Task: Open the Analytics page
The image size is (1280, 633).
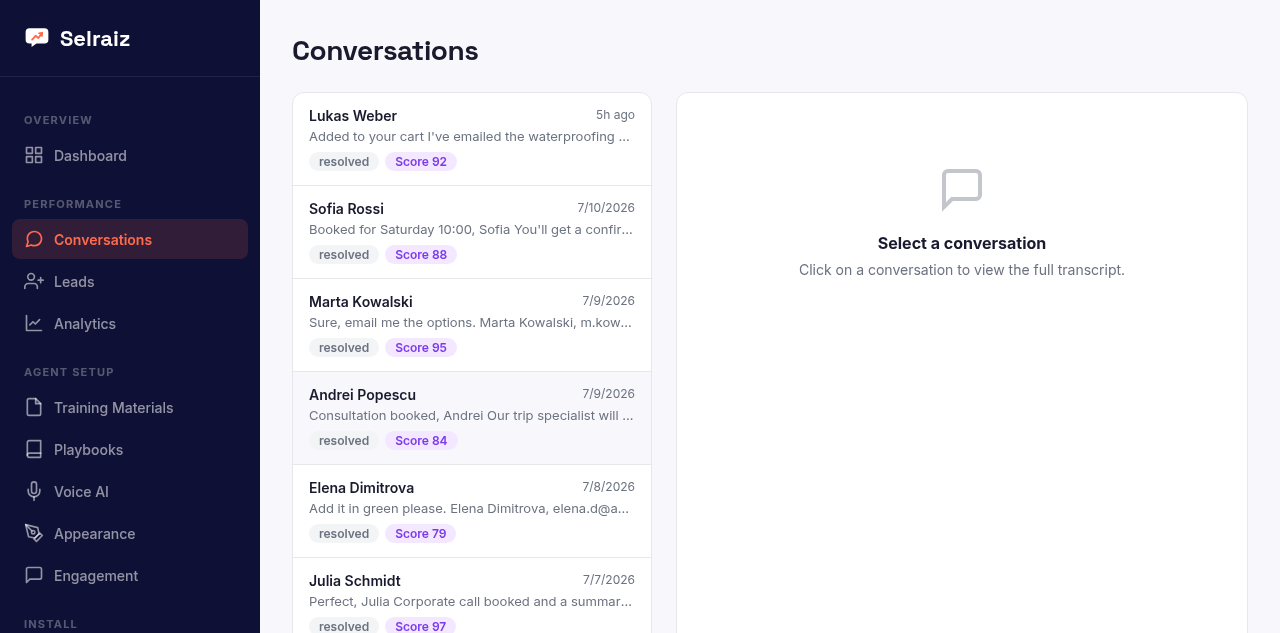Action: 130,323
